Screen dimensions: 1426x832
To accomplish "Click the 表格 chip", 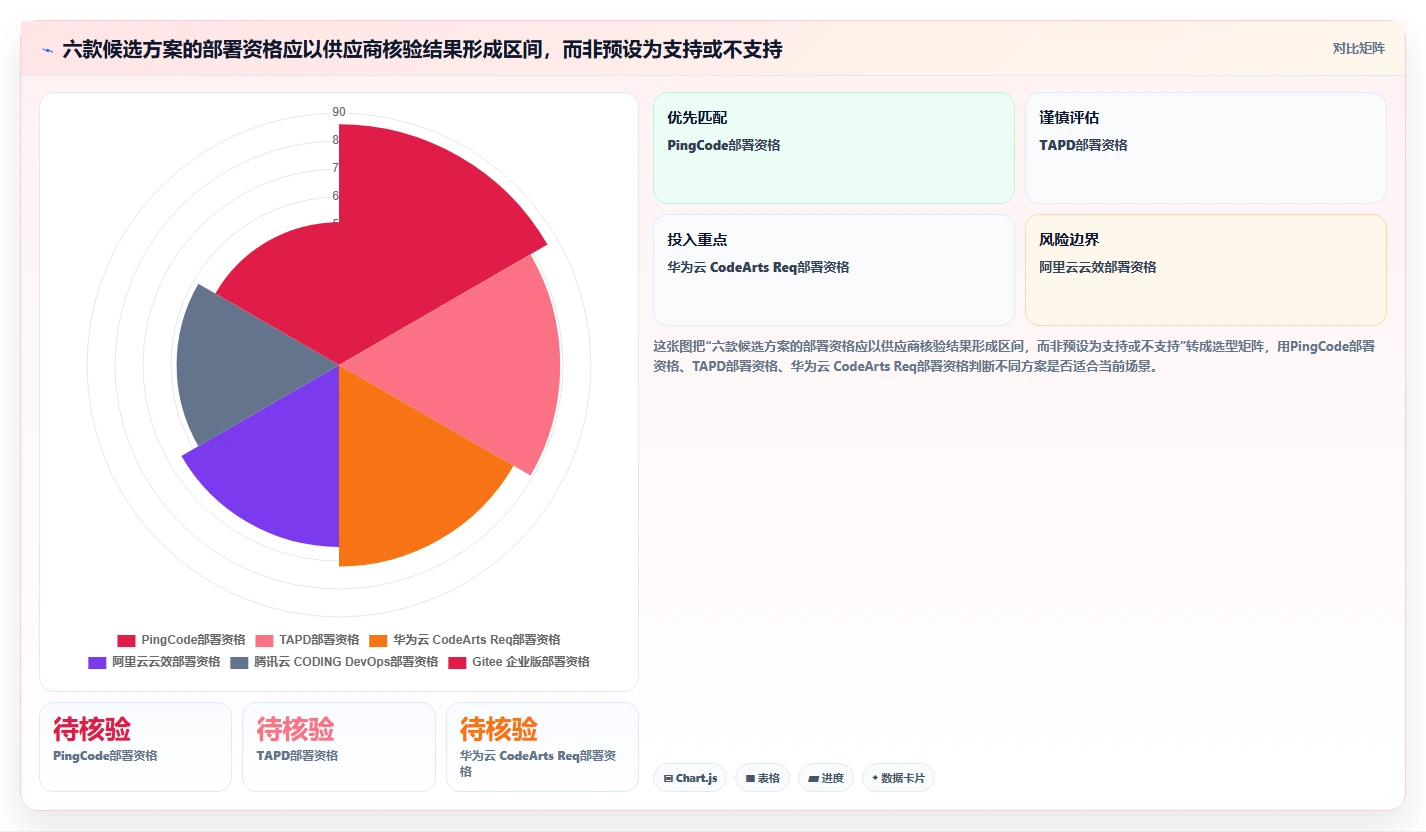I will tap(763, 778).
